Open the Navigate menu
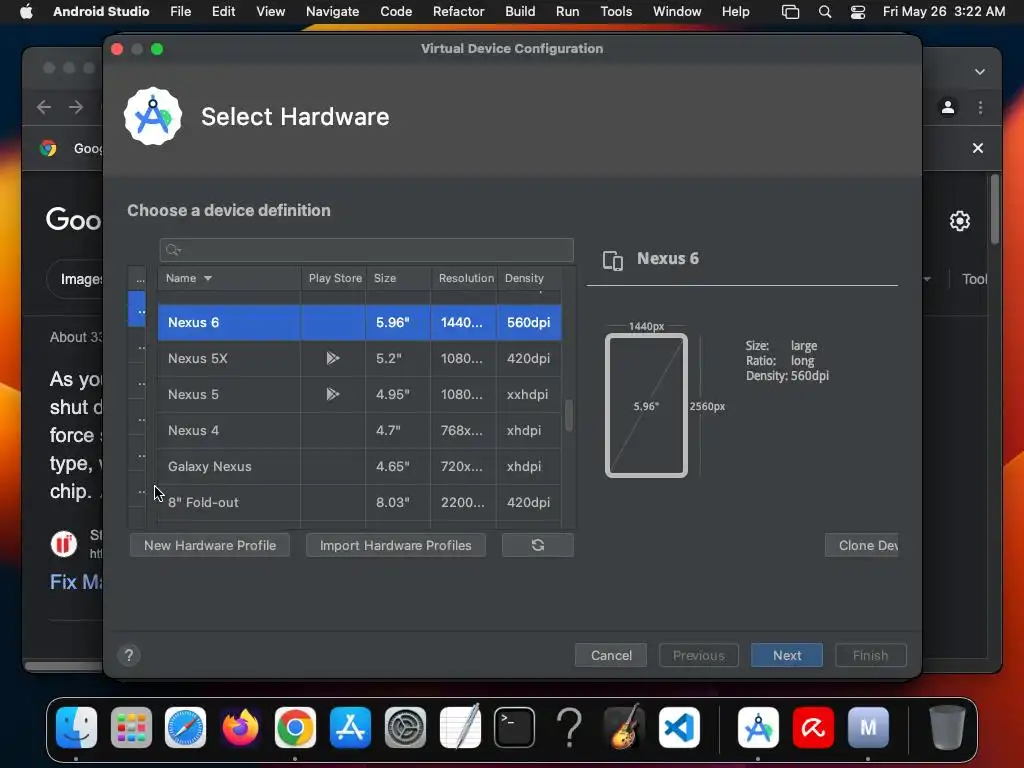 (332, 12)
